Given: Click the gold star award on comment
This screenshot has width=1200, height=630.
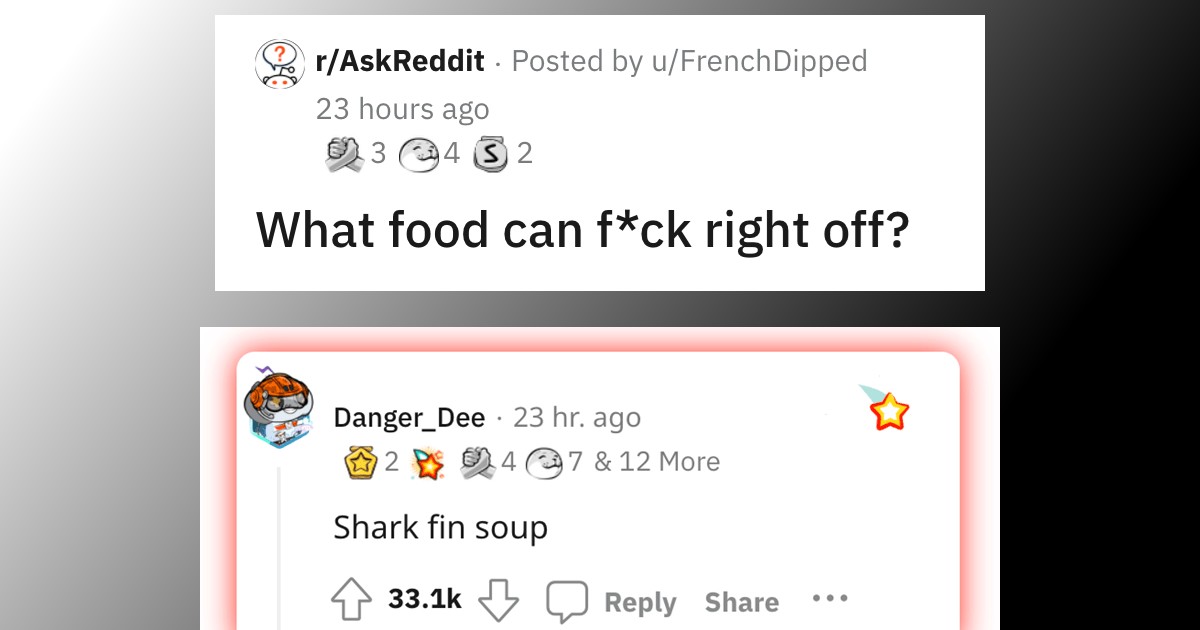Looking at the screenshot, I should (x=360, y=461).
